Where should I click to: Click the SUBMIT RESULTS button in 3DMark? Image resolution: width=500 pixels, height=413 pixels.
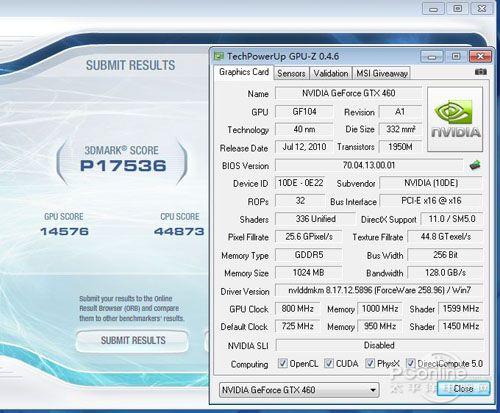point(133,341)
